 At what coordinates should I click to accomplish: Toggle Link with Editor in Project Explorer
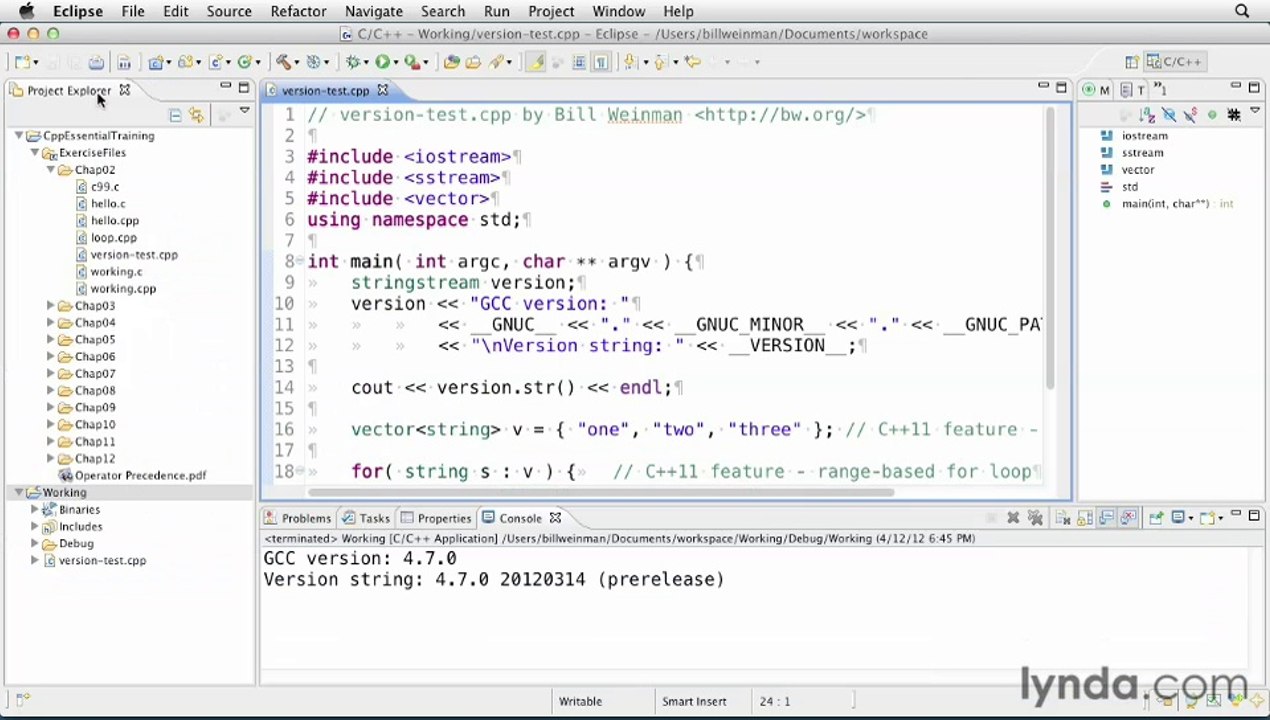click(197, 115)
